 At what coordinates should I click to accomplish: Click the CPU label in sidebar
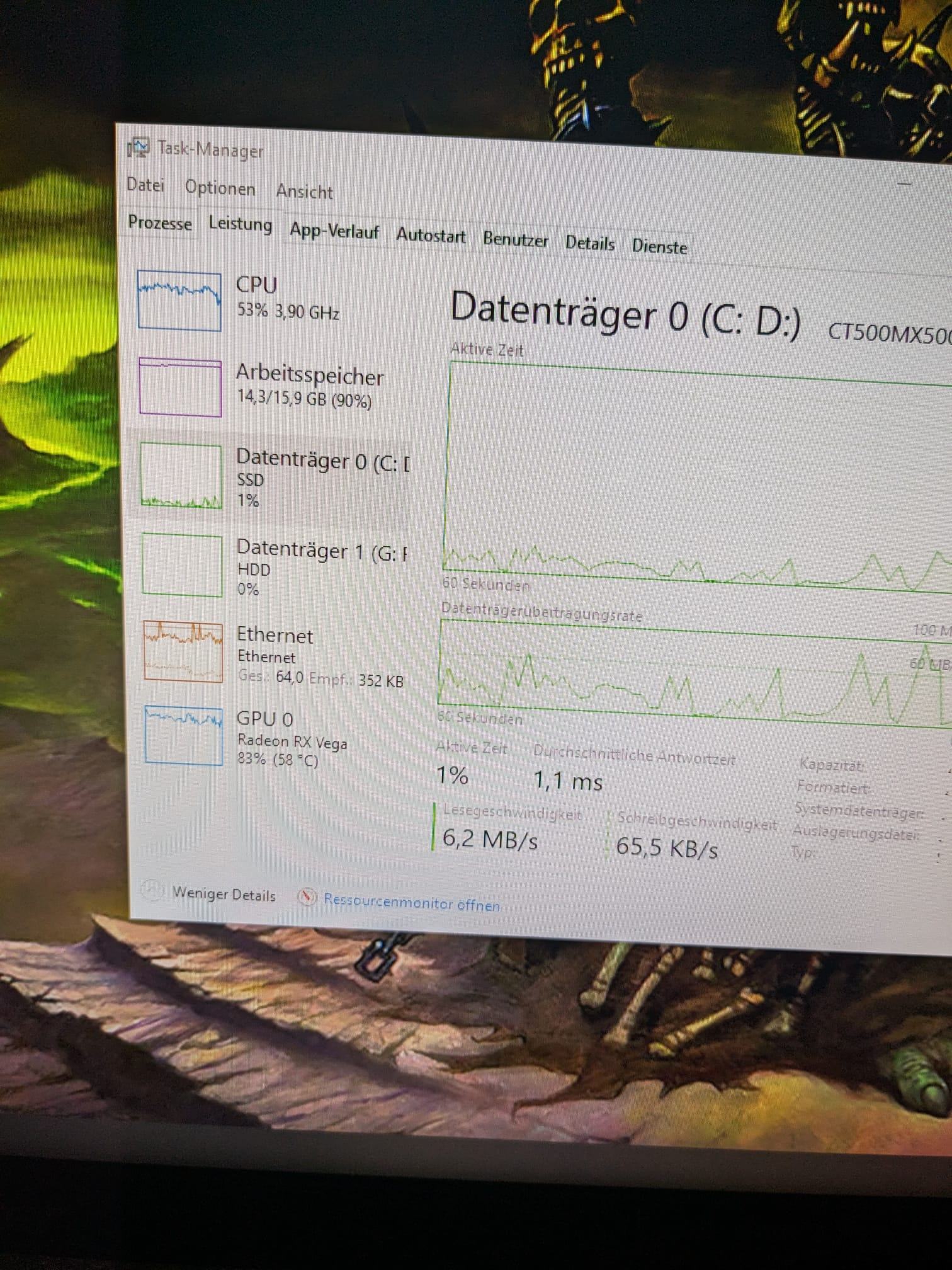point(256,285)
